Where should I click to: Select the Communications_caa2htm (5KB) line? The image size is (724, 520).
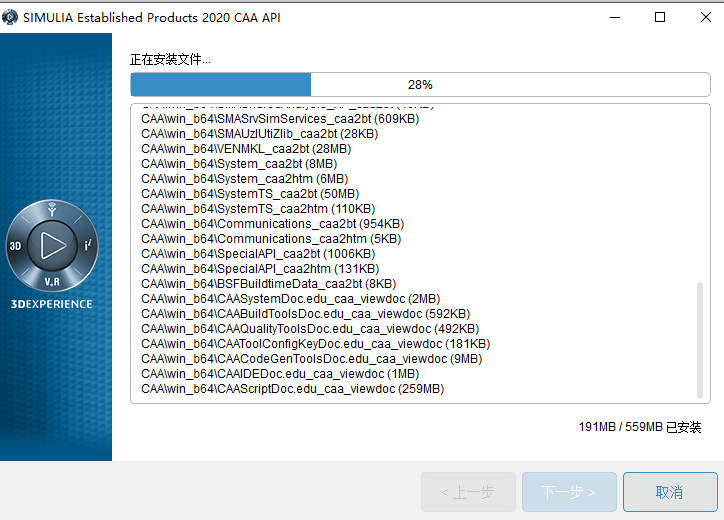271,239
